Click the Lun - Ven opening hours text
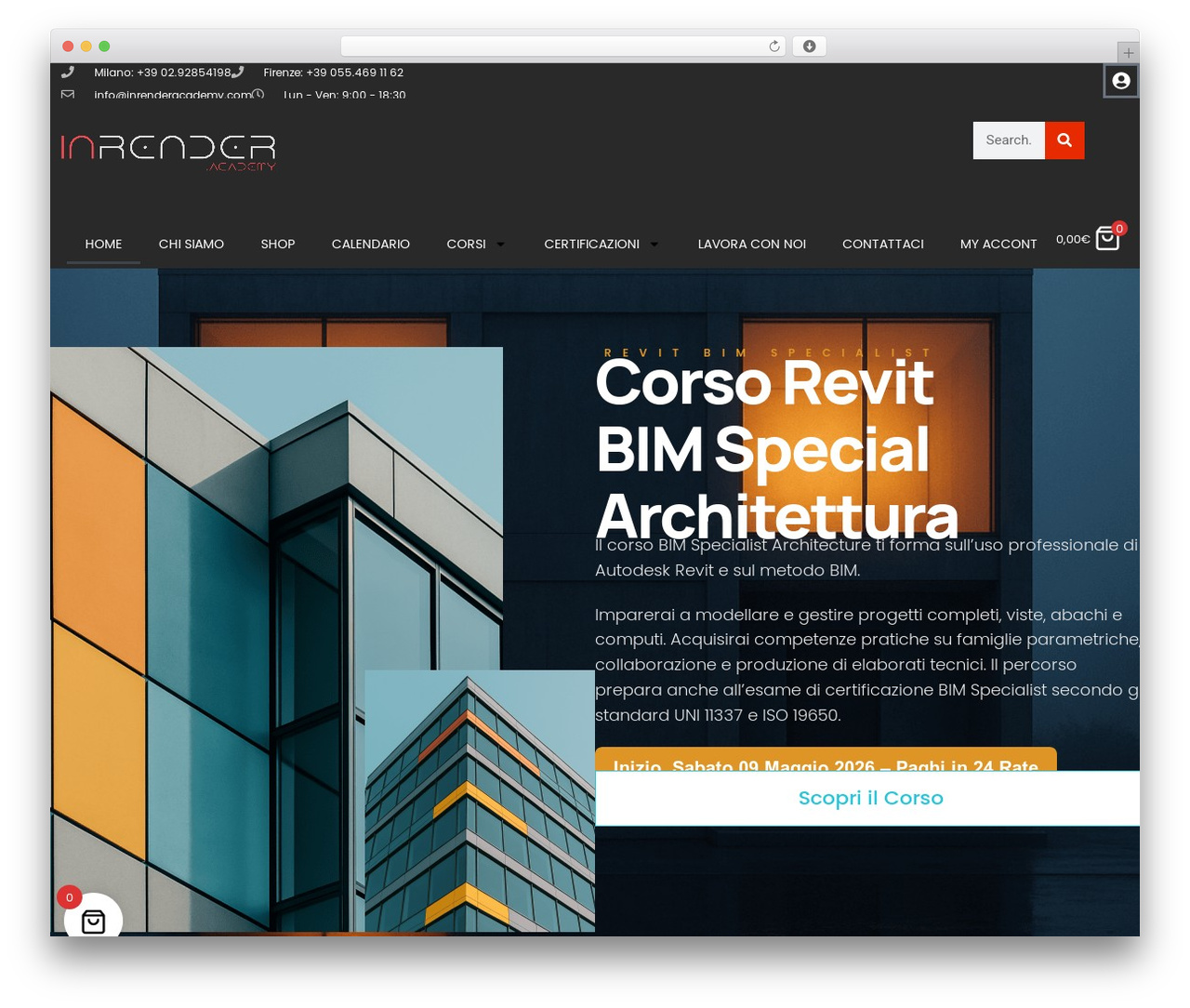This screenshot has width=1190, height=1008. [344, 95]
